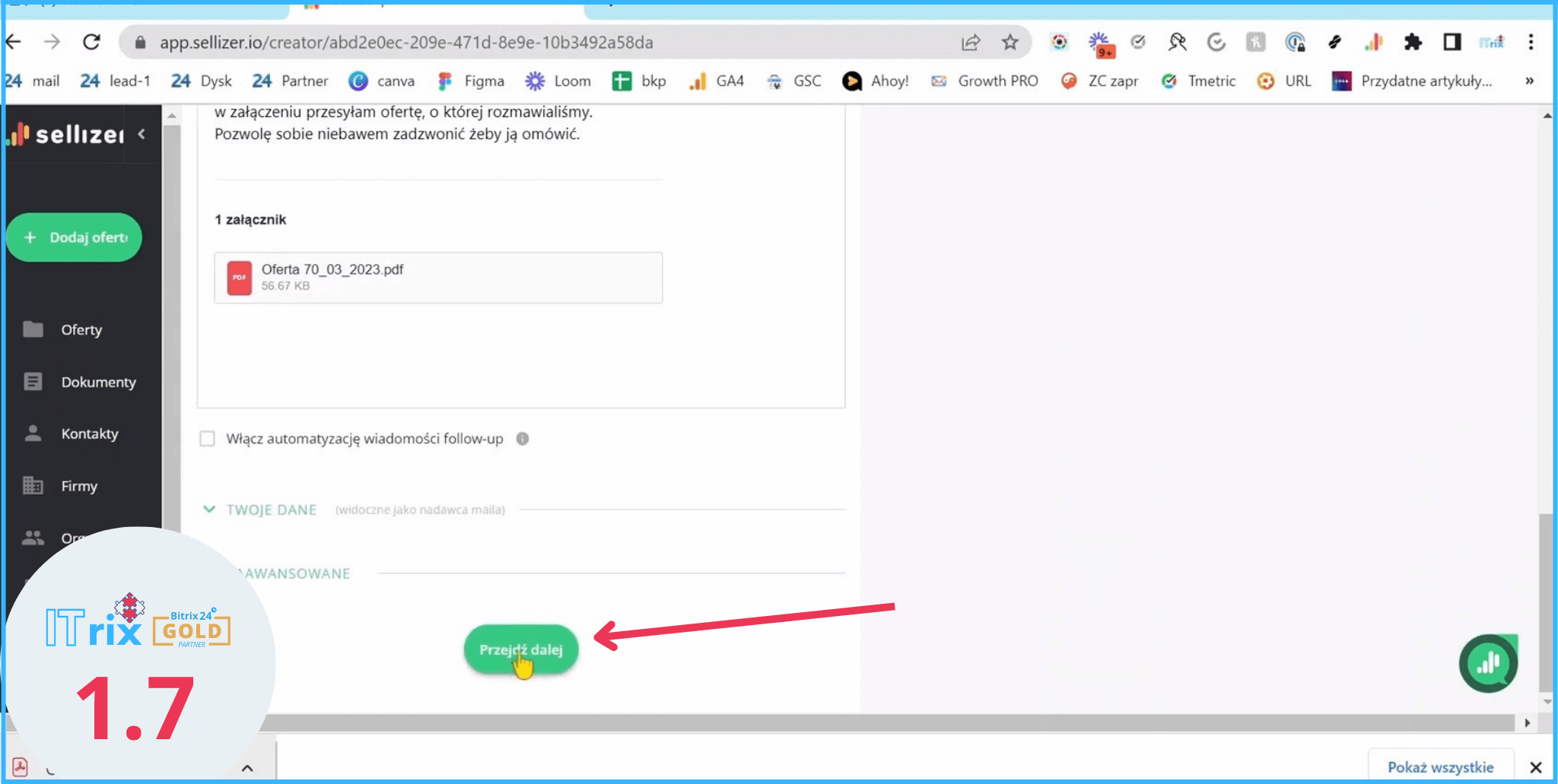Click Pokaż wszystkie in the downloads bar
The image size is (1558, 784).
(1440, 767)
